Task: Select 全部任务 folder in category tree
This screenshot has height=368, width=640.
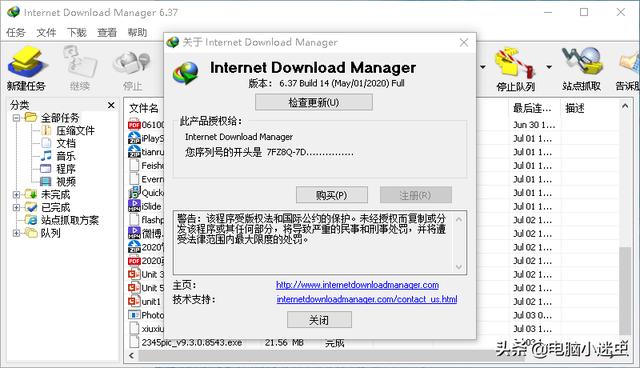Action: pyautogui.click(x=60, y=118)
